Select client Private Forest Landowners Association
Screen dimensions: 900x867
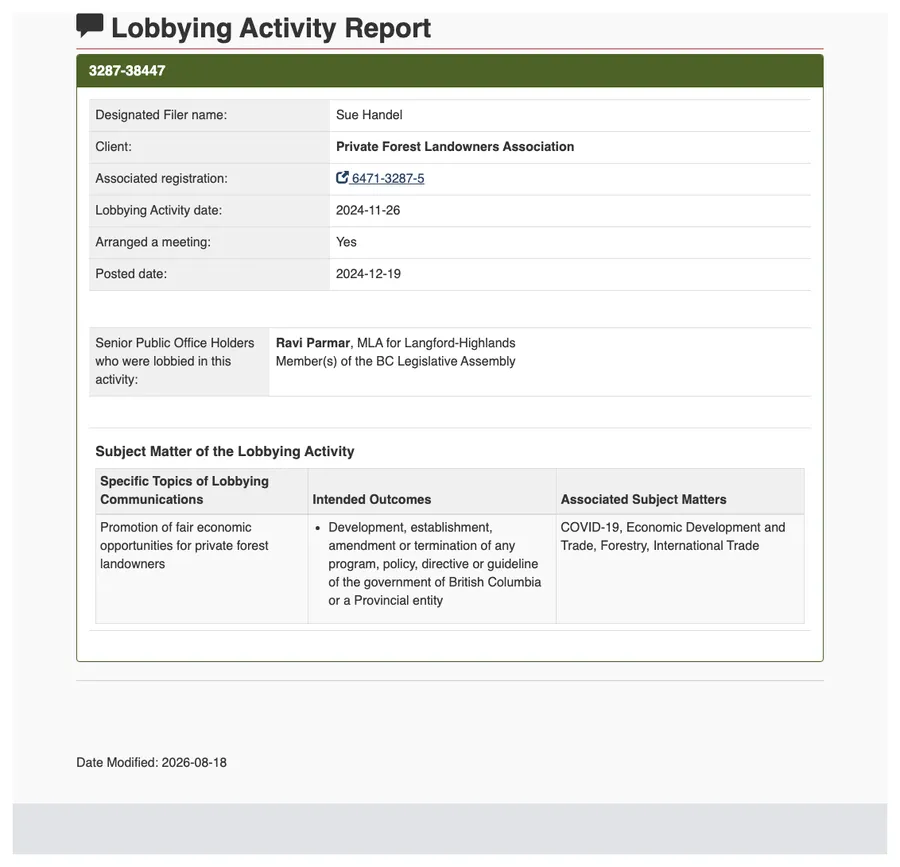coord(455,147)
